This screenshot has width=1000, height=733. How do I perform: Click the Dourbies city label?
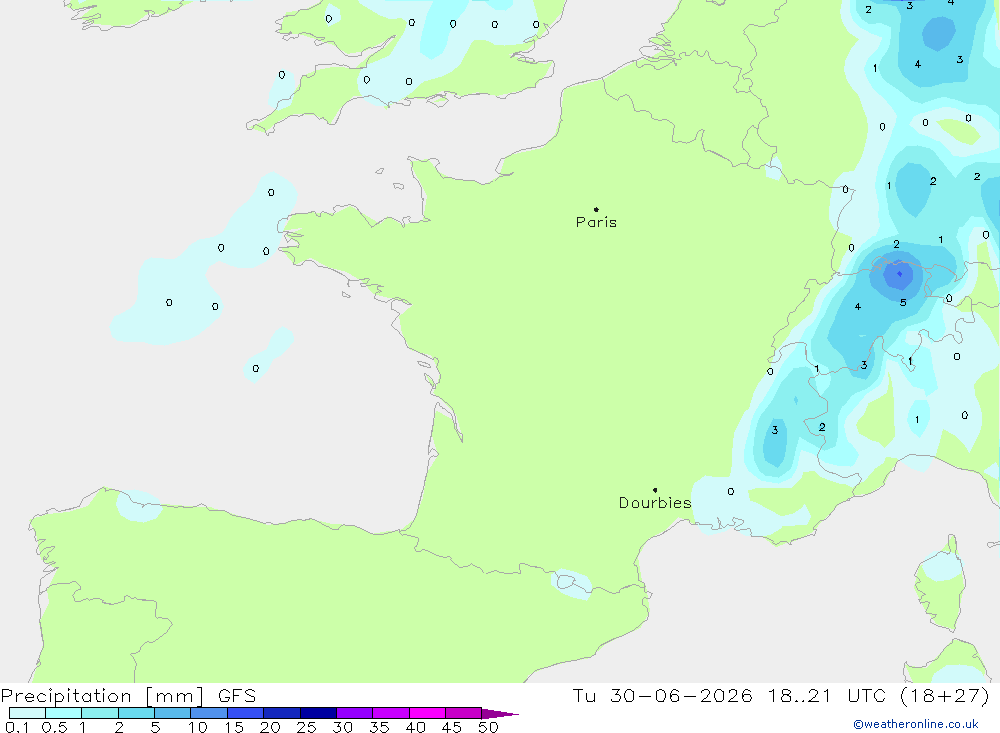coord(655,503)
